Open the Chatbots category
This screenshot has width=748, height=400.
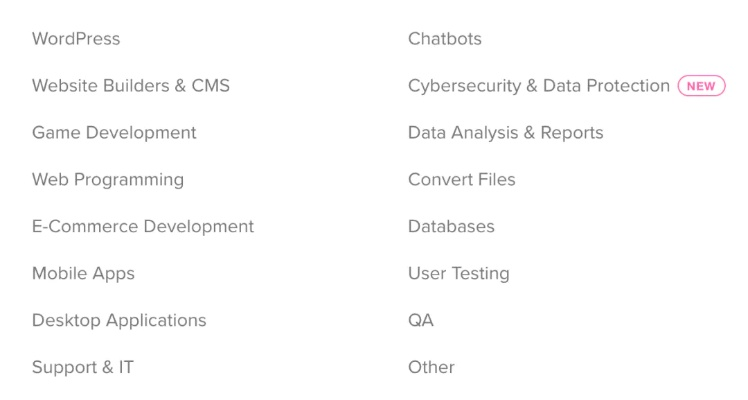(445, 39)
